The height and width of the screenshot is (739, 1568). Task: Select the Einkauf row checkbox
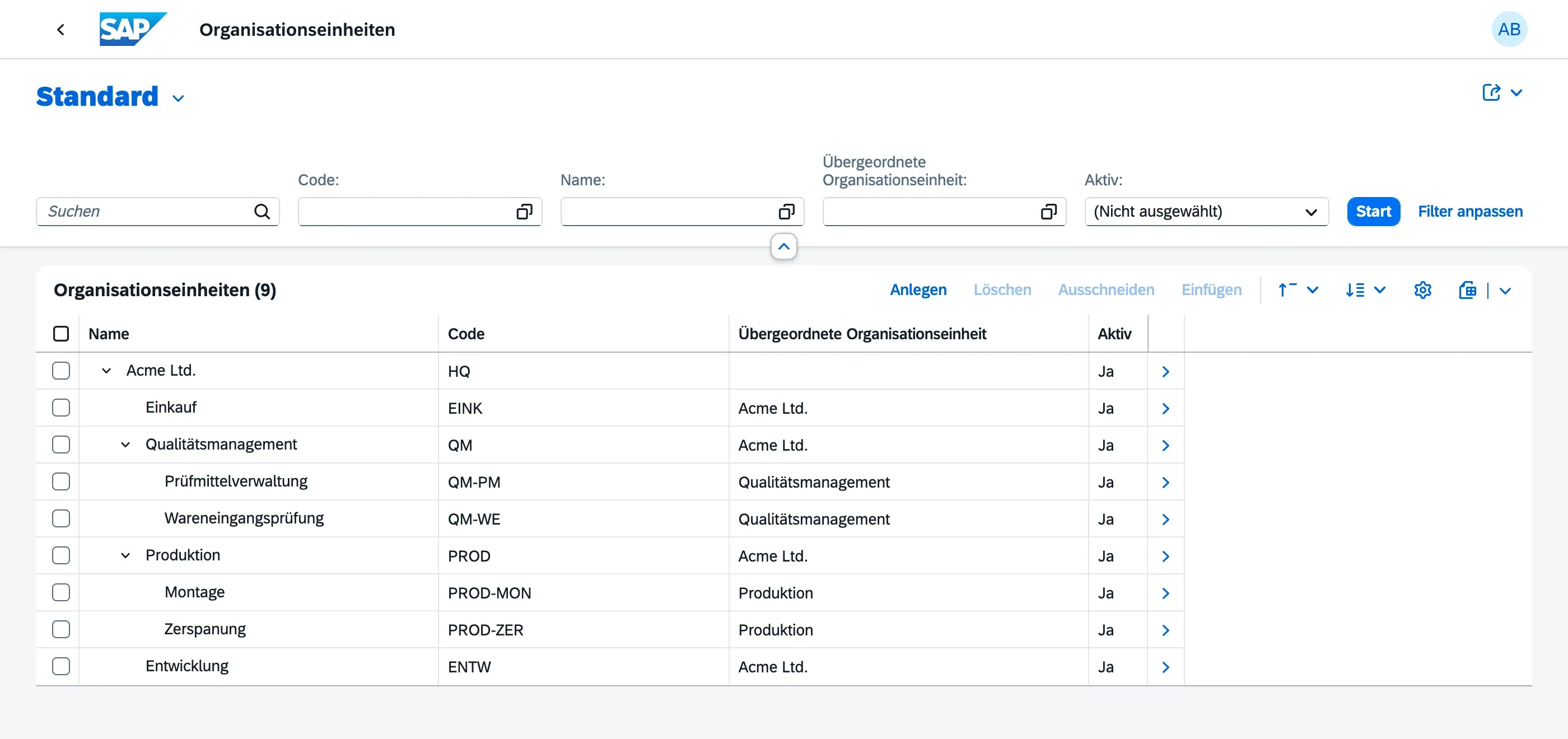pyautogui.click(x=61, y=408)
